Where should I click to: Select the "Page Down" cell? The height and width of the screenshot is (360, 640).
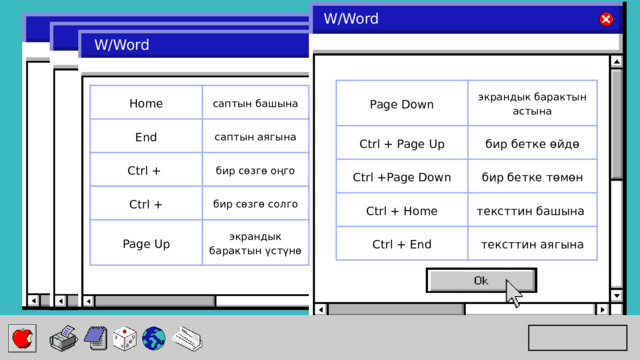coord(402,103)
